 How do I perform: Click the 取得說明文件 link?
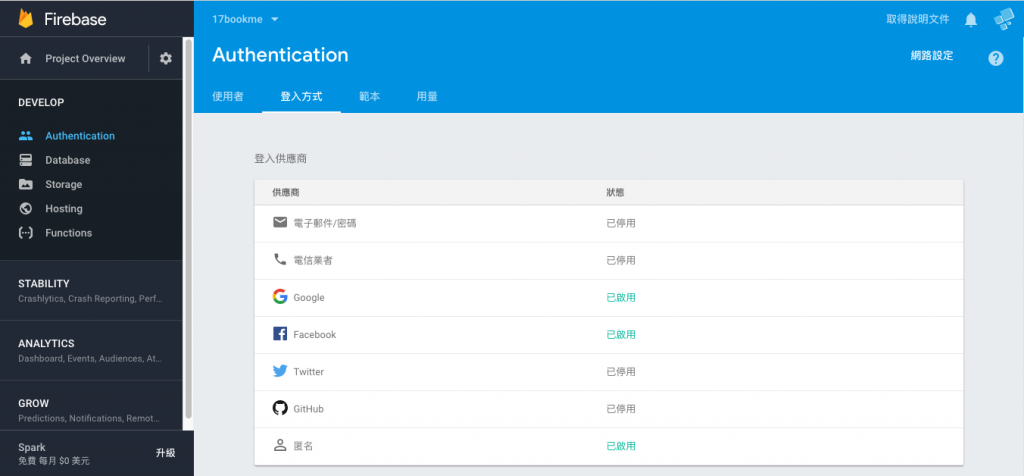pyautogui.click(x=918, y=20)
